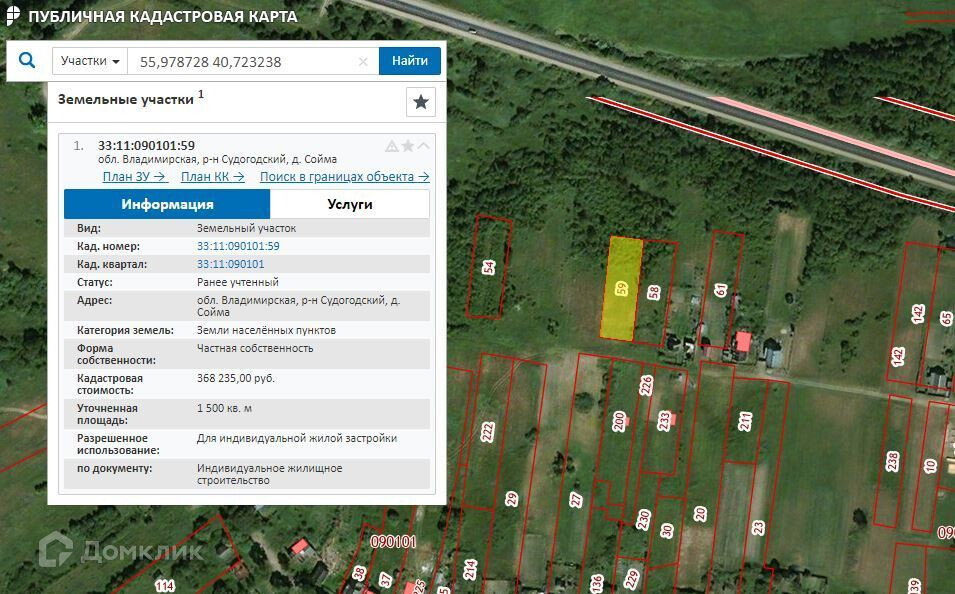Select parcel 54 on the map

489,267
